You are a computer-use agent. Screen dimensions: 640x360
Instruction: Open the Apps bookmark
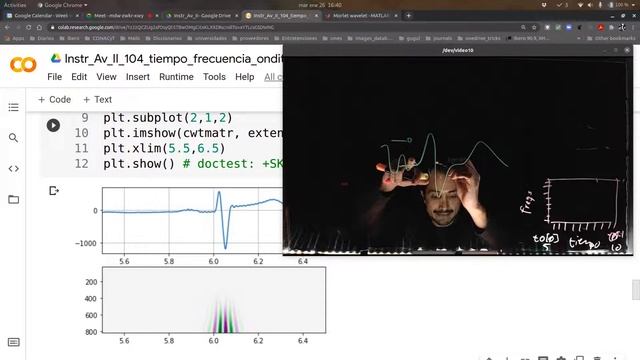click(x=14, y=38)
